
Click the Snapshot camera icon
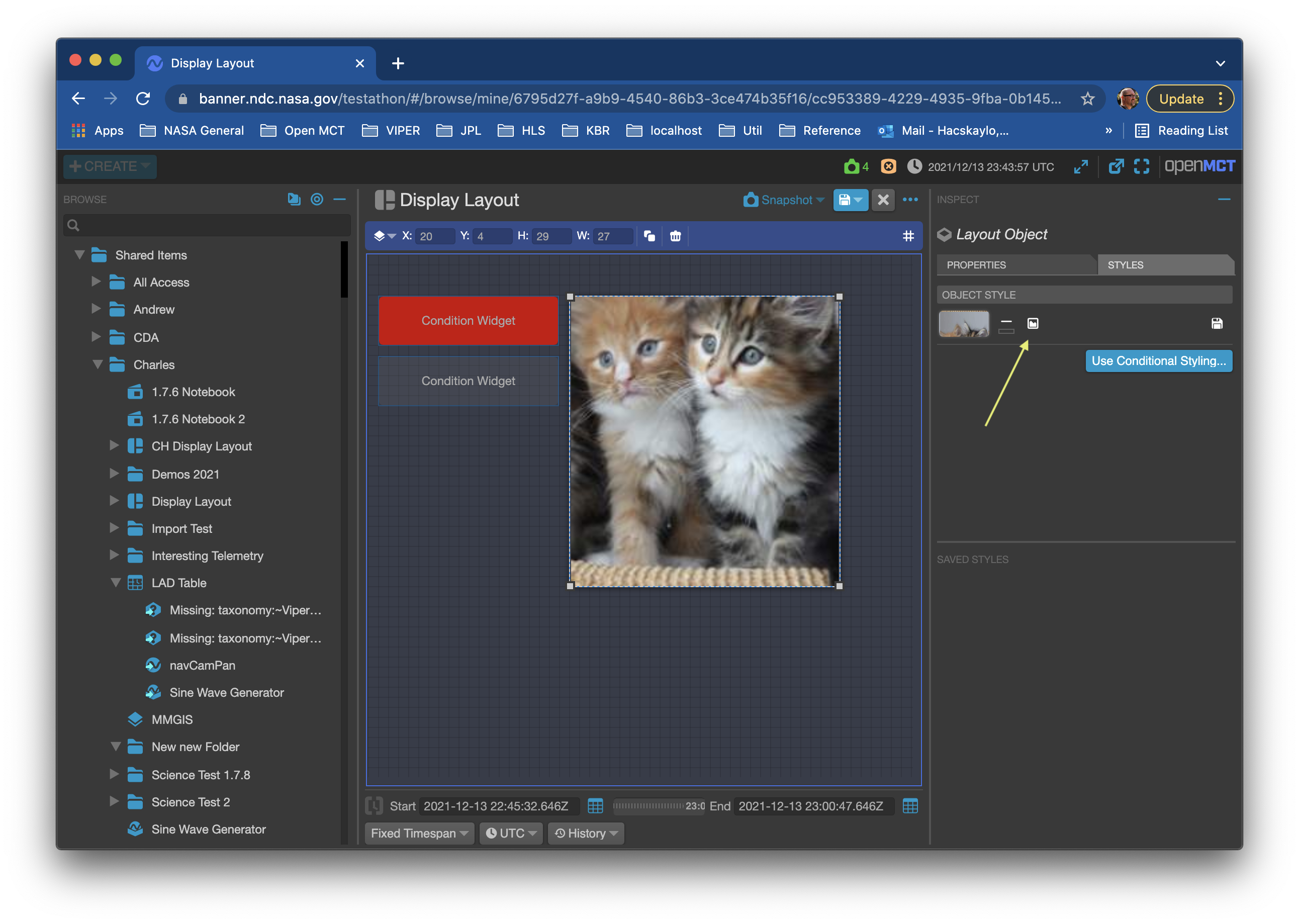(x=751, y=200)
